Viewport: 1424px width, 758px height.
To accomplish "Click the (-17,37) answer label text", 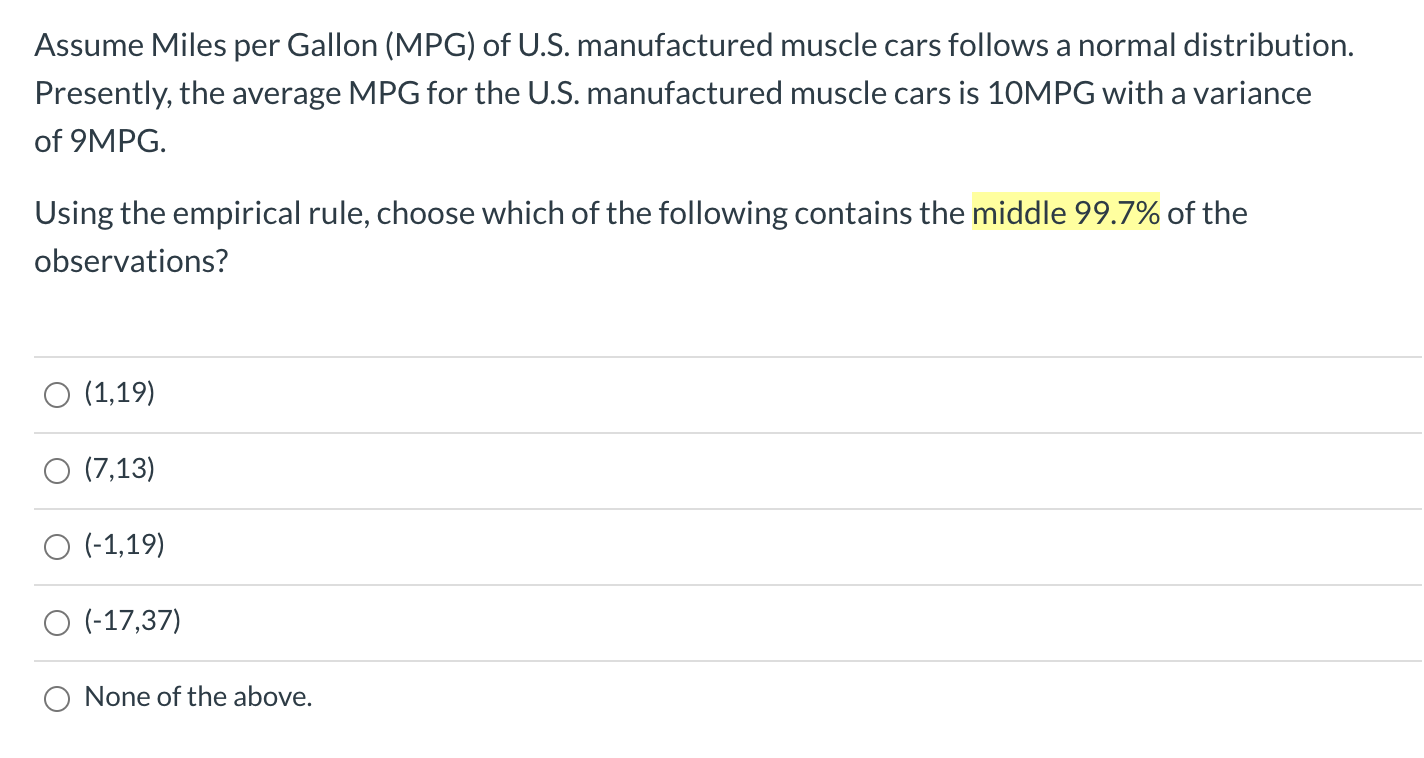I will [x=132, y=621].
